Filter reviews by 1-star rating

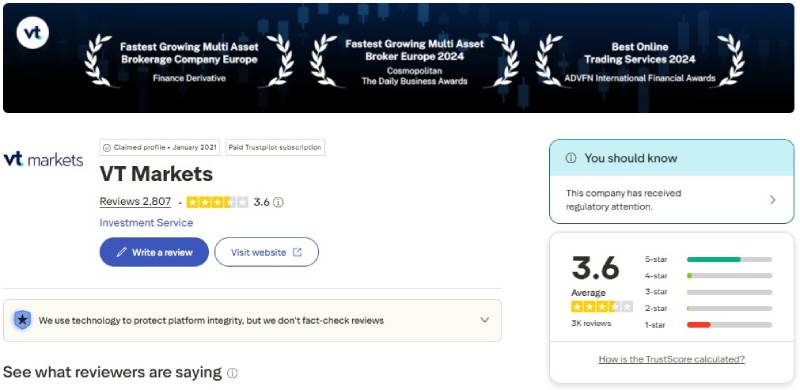[x=709, y=325]
